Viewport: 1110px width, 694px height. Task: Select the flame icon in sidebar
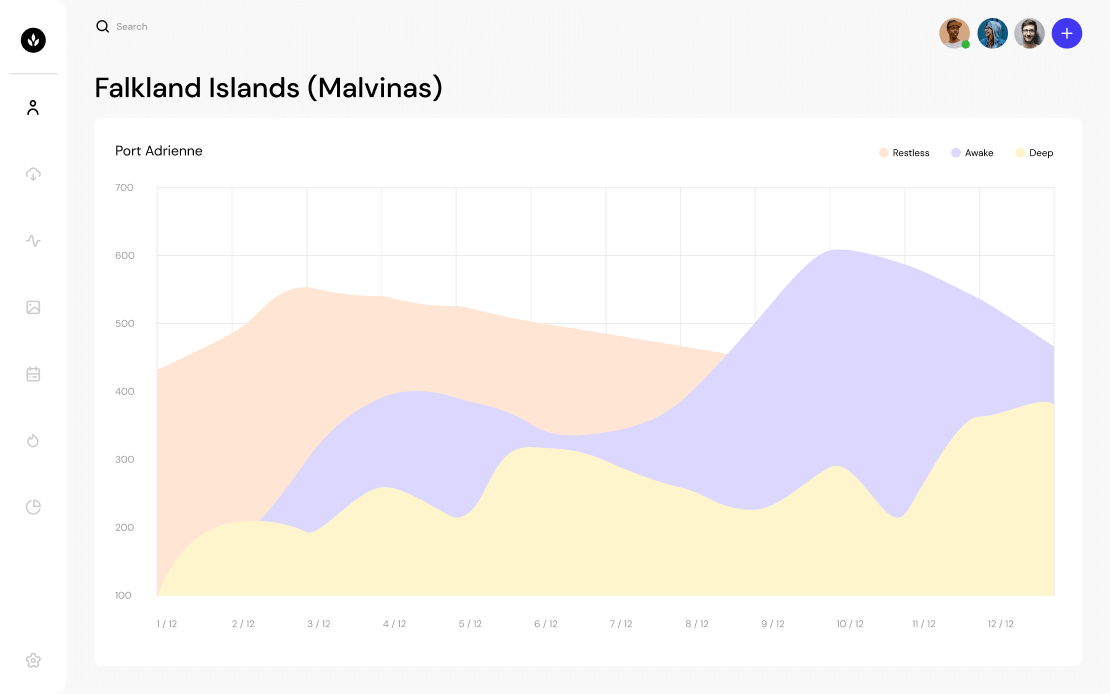click(x=33, y=440)
